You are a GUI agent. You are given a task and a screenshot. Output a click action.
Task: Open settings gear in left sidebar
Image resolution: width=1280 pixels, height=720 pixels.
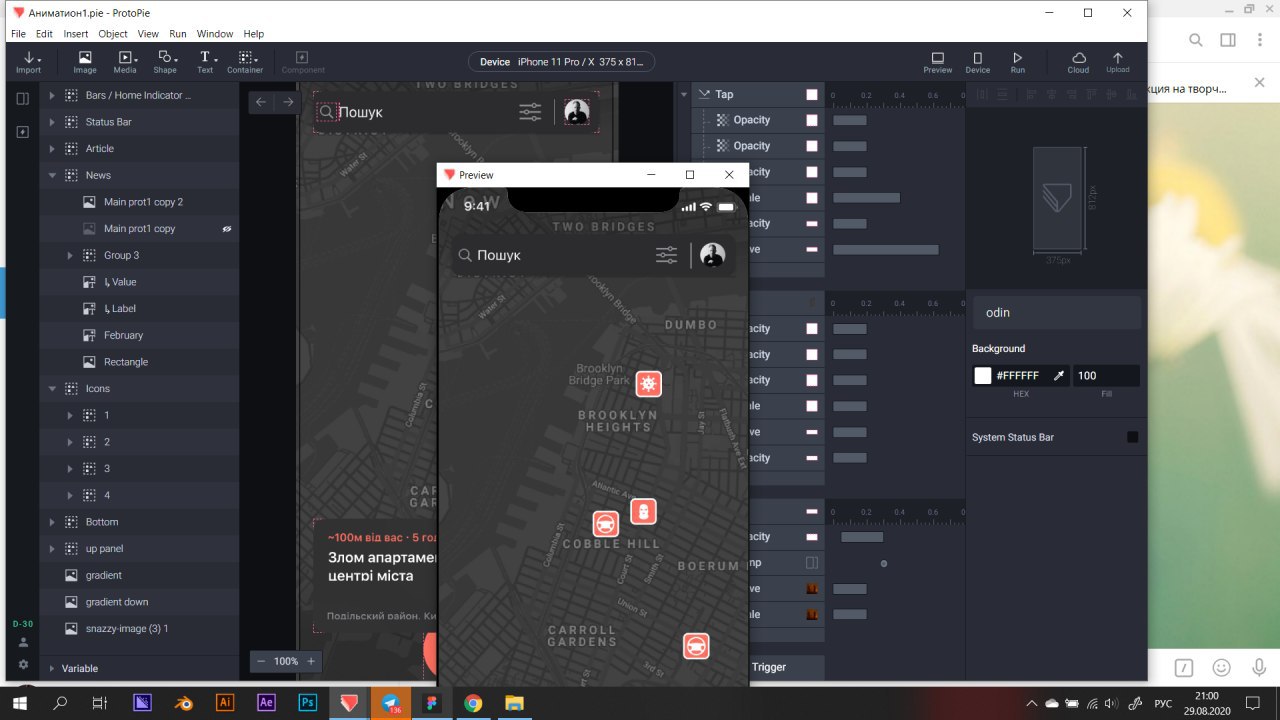23,665
